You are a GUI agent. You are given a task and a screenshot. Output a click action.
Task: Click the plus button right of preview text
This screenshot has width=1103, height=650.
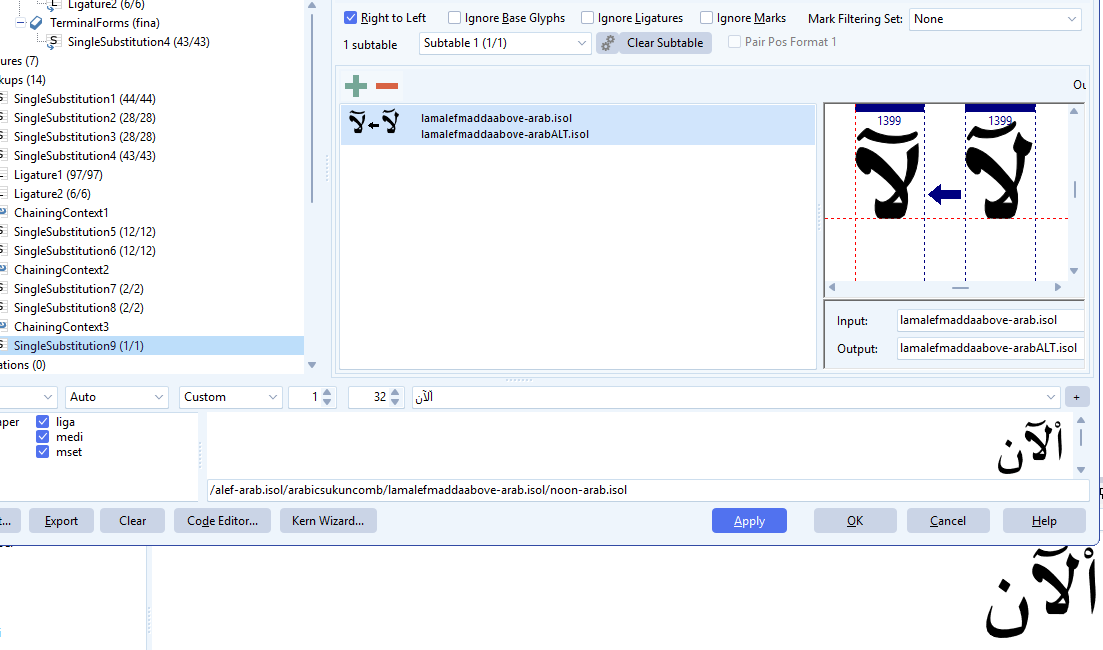(x=1077, y=397)
